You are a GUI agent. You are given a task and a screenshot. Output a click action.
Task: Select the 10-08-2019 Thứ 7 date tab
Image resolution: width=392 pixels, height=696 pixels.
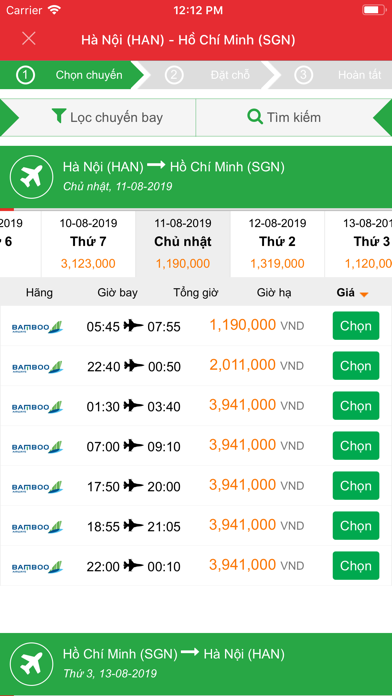[88, 244]
